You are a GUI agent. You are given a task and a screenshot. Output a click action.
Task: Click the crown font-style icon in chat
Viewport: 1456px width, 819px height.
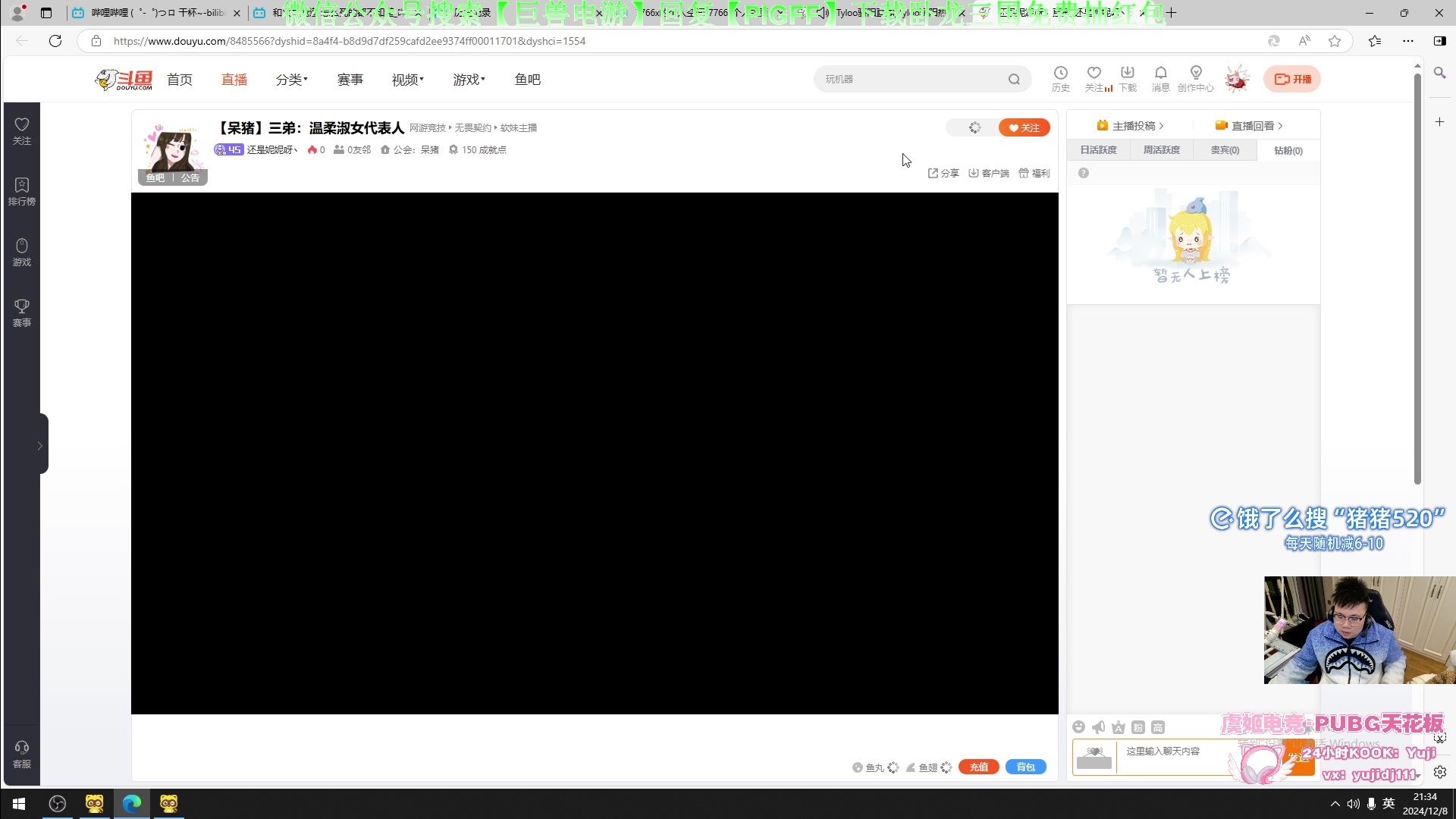[x=1119, y=726]
